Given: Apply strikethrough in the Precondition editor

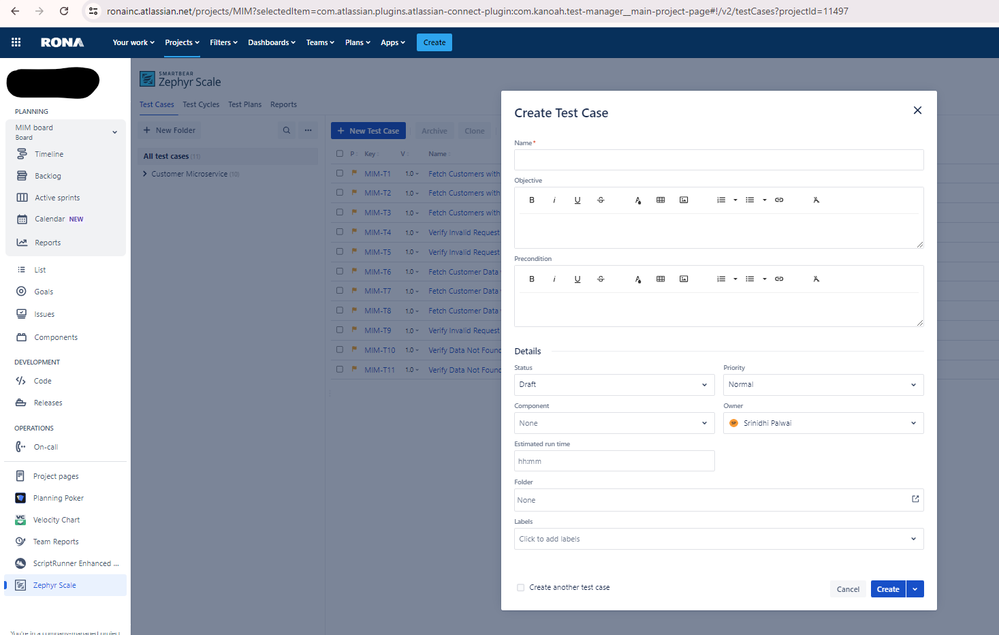Looking at the screenshot, I should pos(600,278).
